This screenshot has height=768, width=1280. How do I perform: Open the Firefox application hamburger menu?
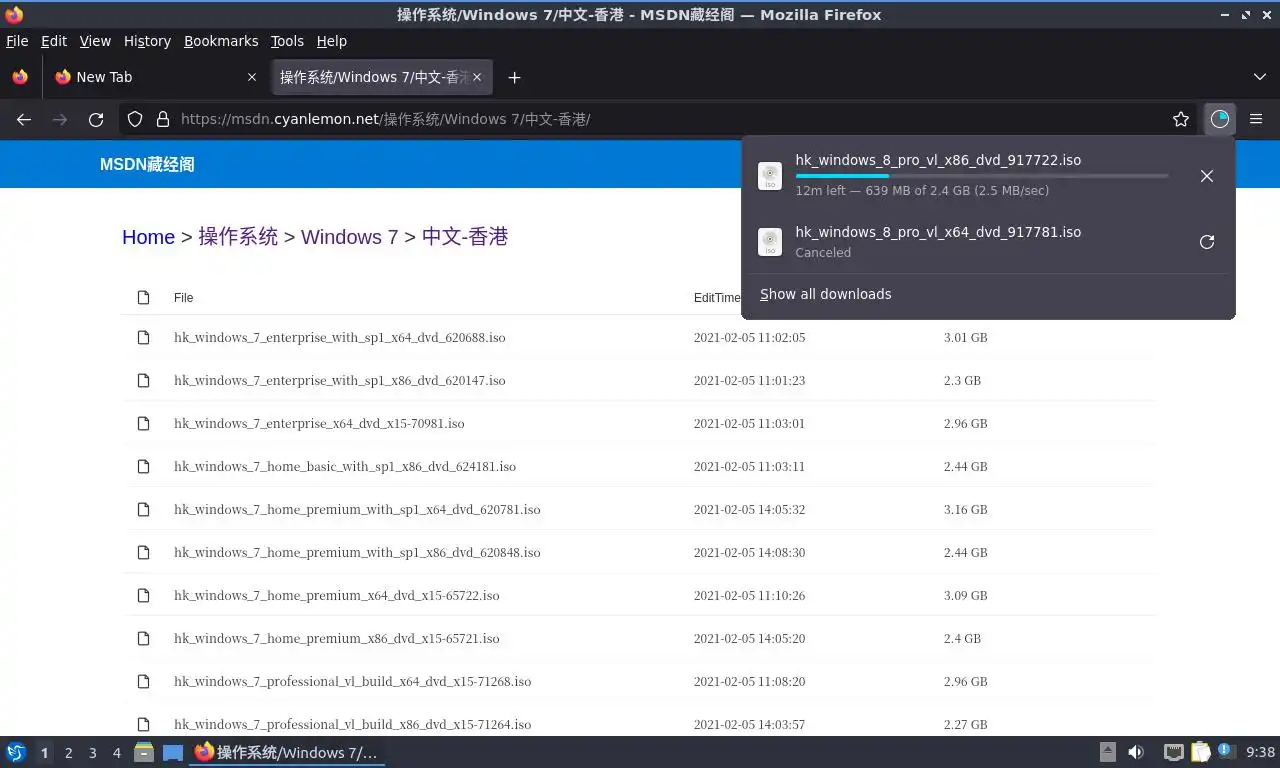(1256, 119)
